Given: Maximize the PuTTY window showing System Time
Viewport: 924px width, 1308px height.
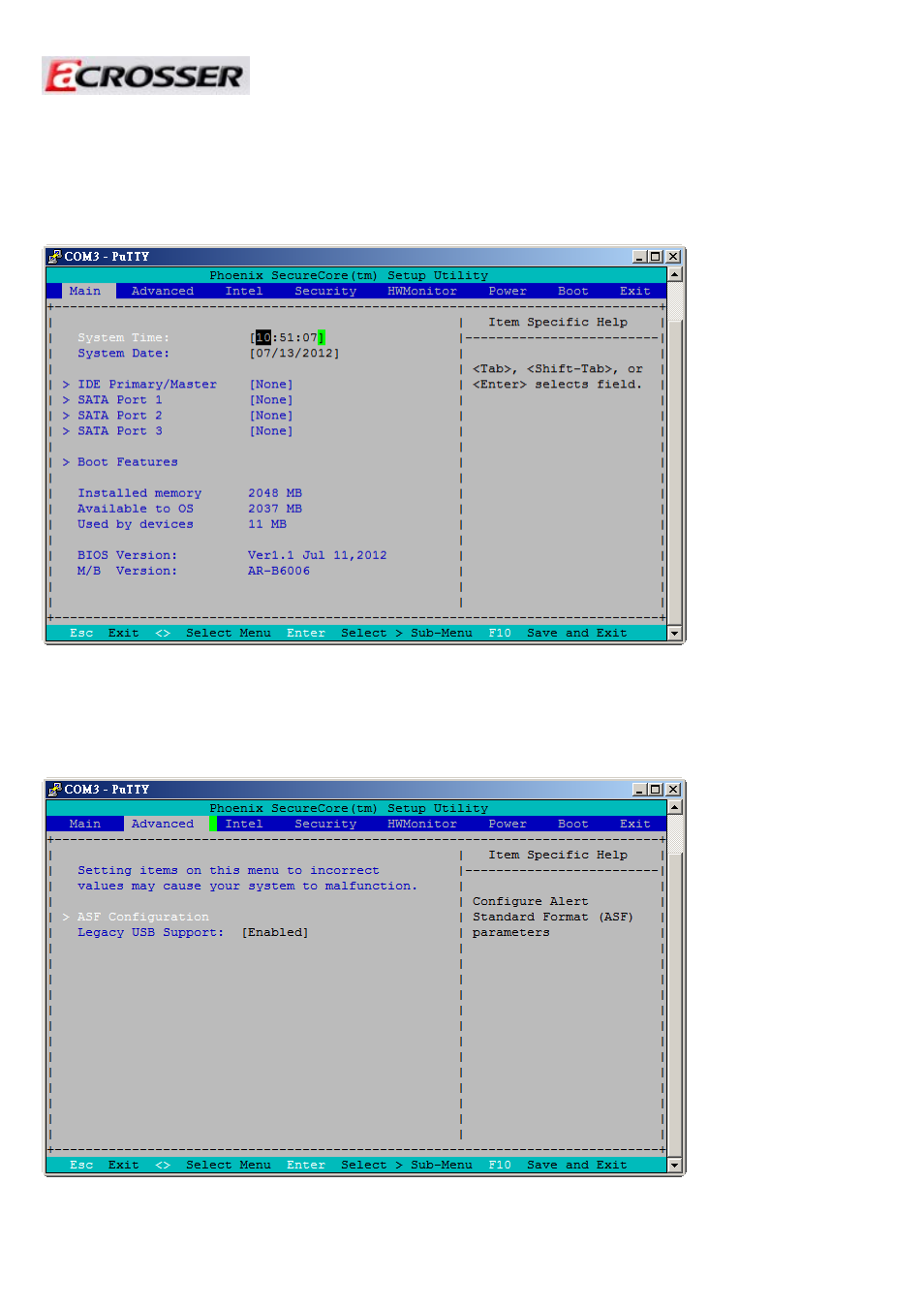Looking at the screenshot, I should [656, 257].
